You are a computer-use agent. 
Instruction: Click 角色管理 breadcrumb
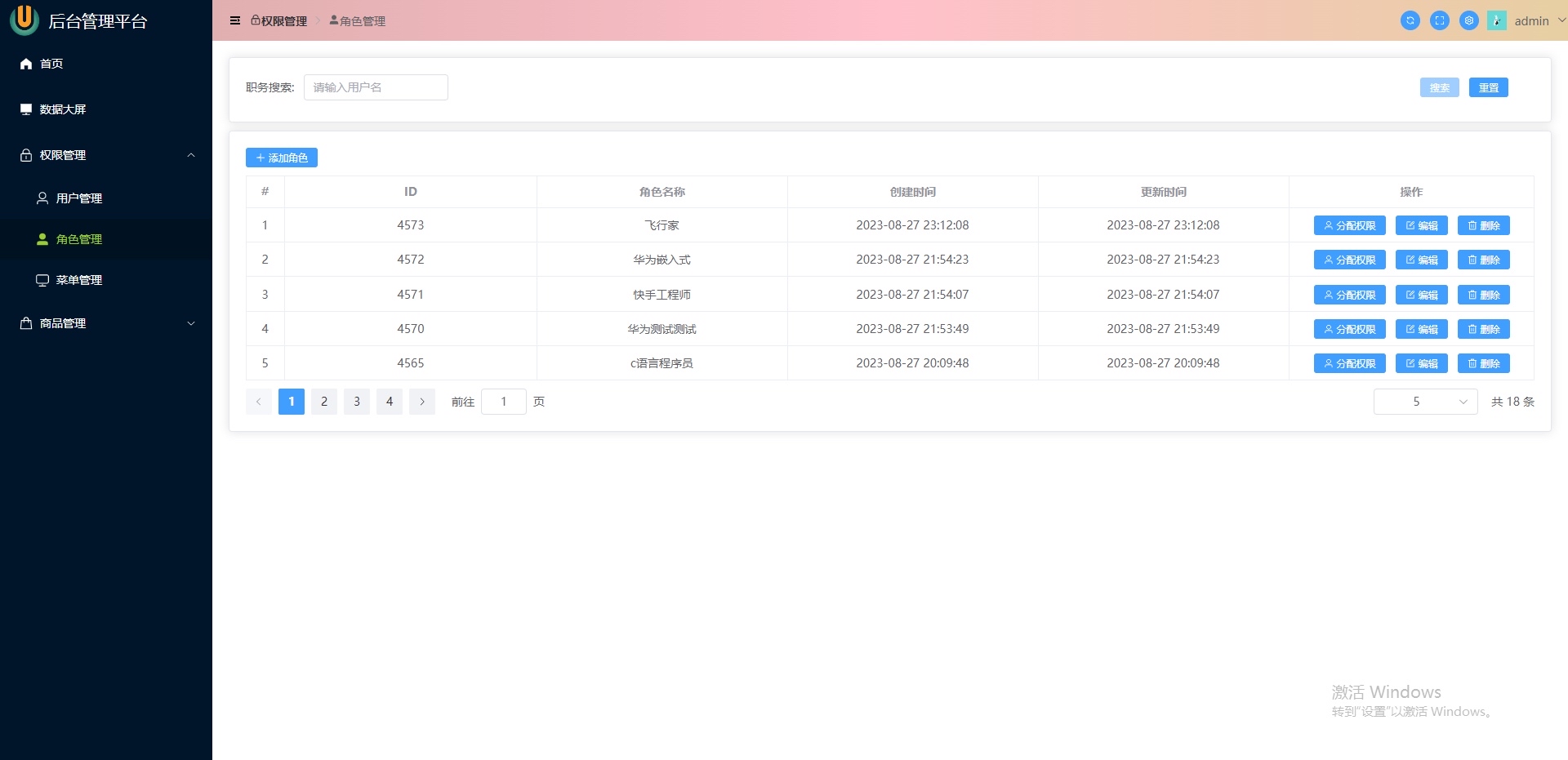[x=357, y=21]
